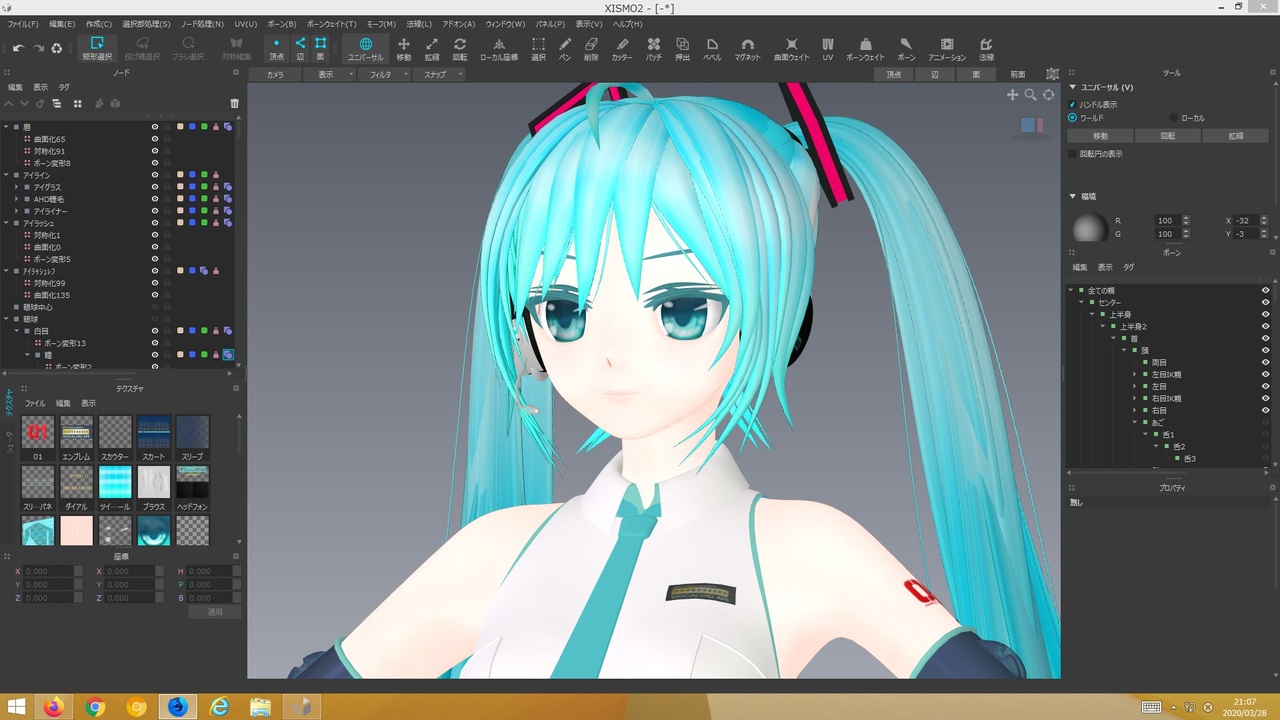This screenshot has height=720, width=1280.
Task: Click the 回転 button in the tool panel
Action: click(x=1168, y=136)
